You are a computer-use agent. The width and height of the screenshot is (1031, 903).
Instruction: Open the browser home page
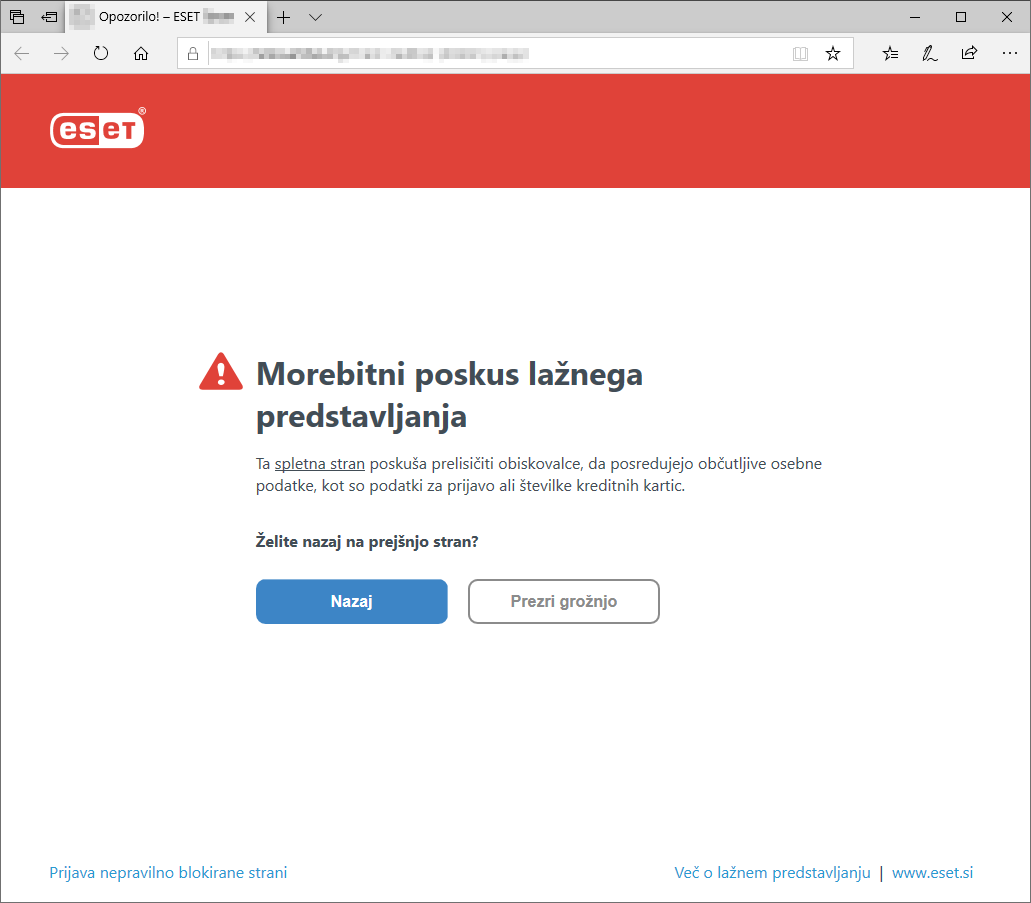(x=141, y=53)
